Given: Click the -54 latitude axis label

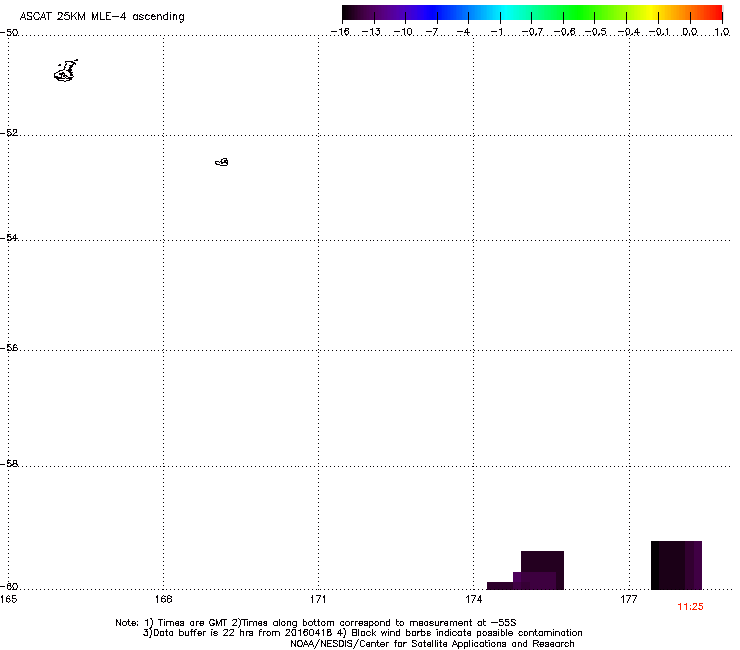Looking at the screenshot, I should 9,237.
